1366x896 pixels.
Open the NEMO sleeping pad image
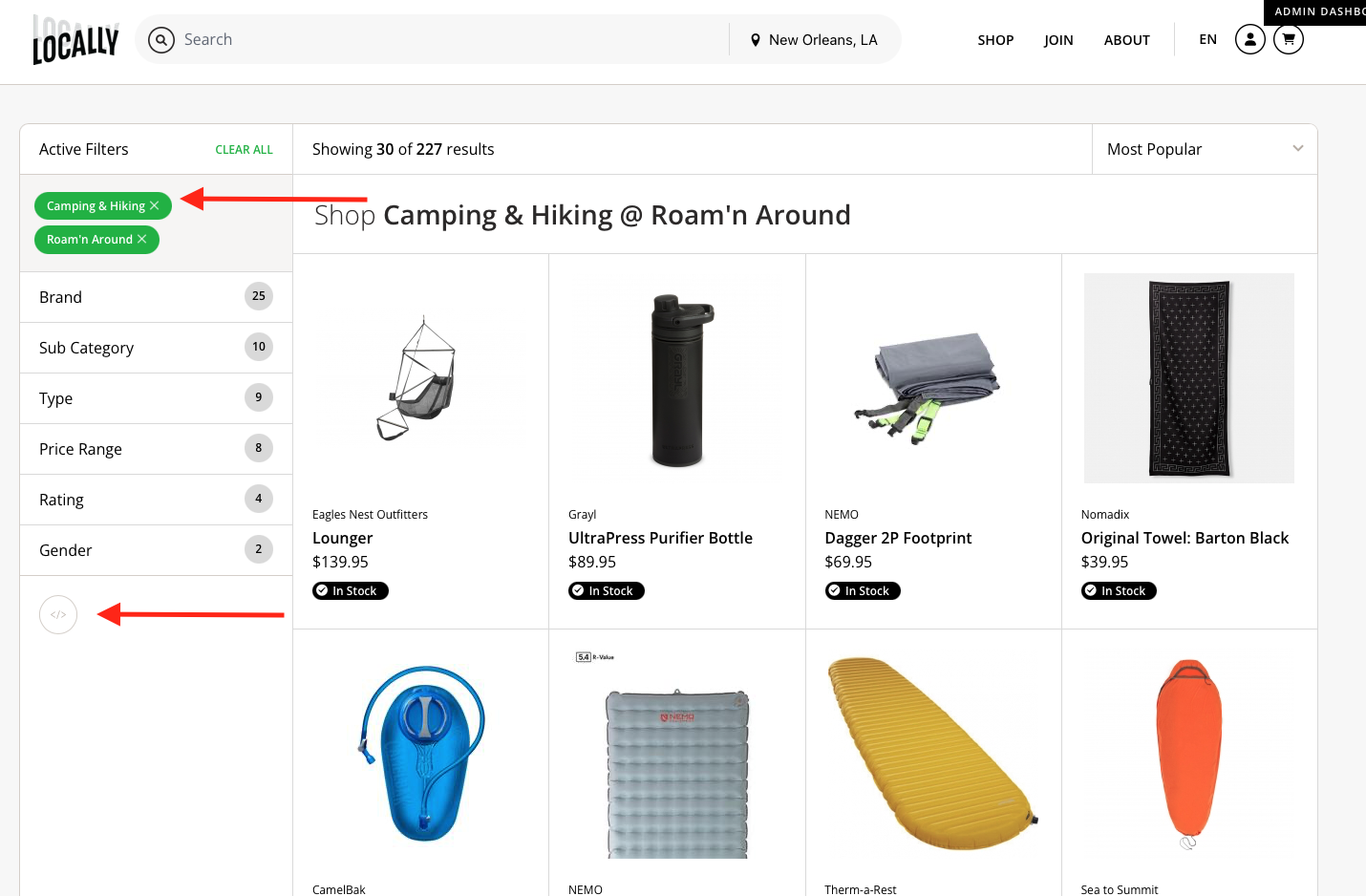pos(677,774)
